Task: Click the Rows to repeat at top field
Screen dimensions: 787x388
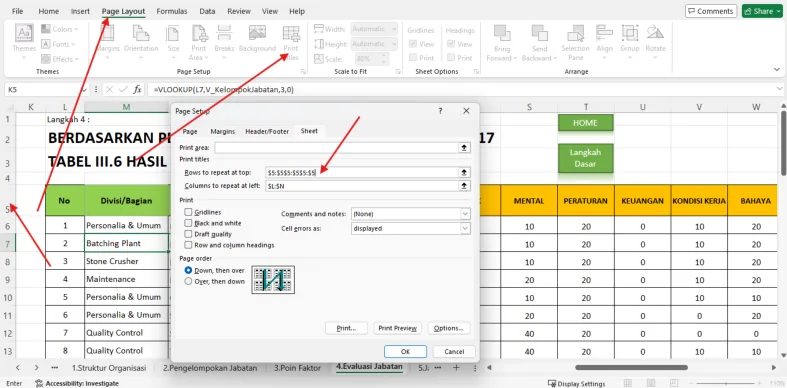Action: pyautogui.click(x=361, y=173)
